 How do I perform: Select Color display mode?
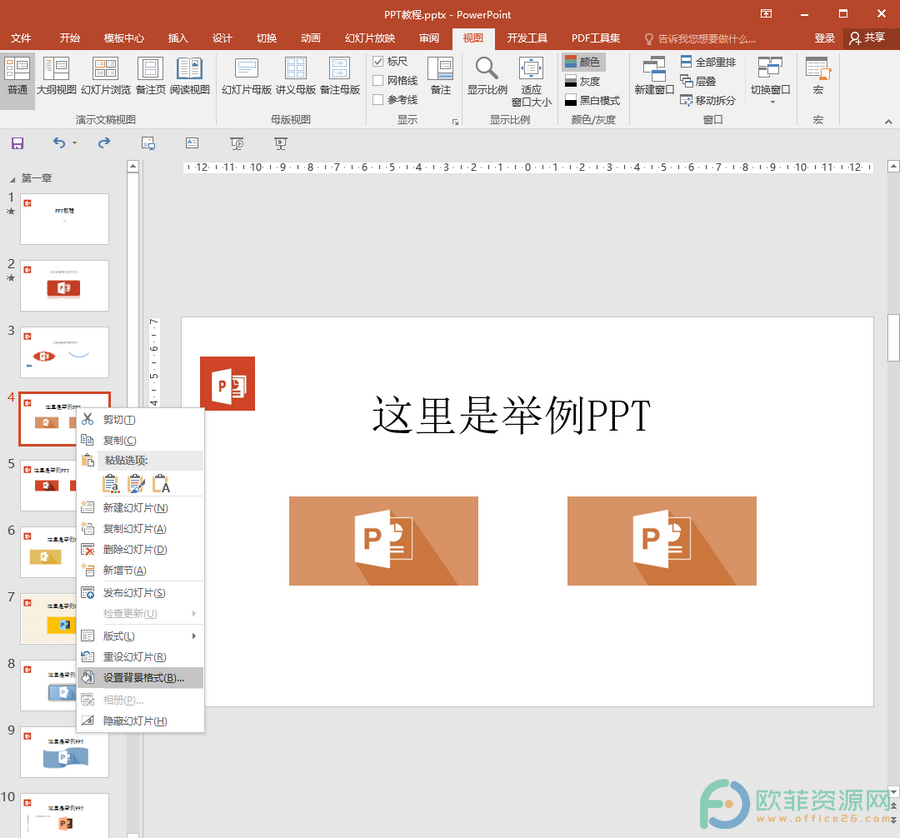pyautogui.click(x=583, y=61)
